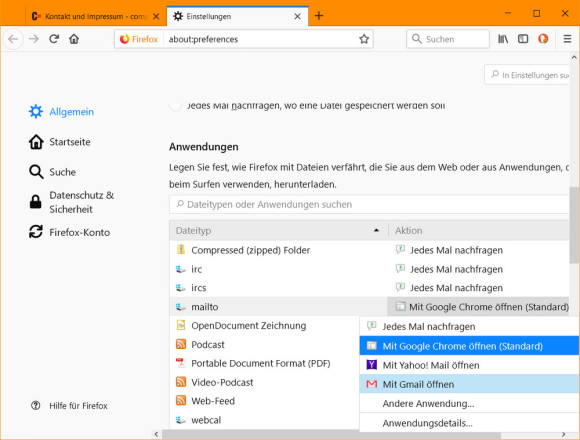Click the PDF file type icon

click(181, 363)
